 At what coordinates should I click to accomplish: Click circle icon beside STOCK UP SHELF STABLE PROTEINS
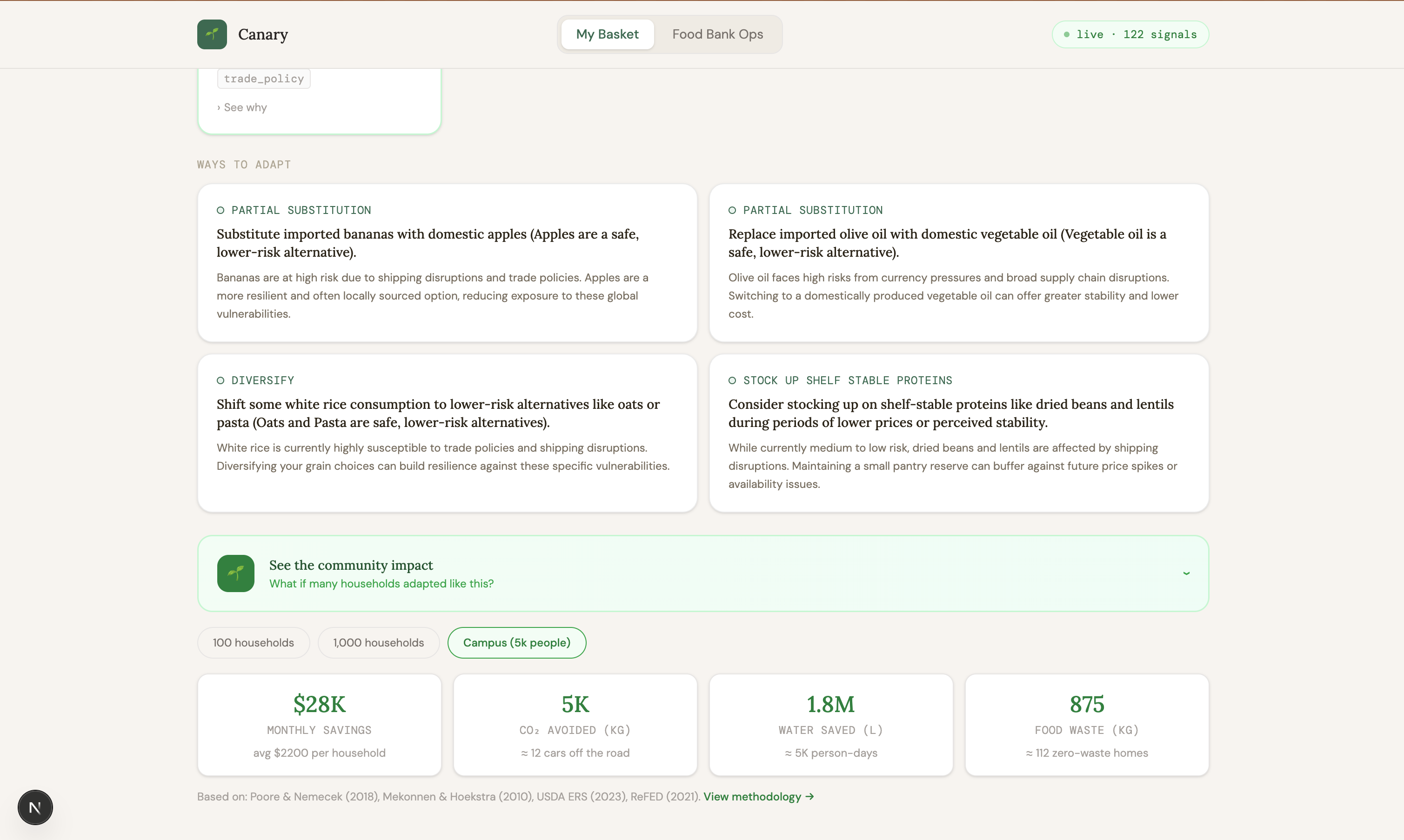pyautogui.click(x=732, y=380)
